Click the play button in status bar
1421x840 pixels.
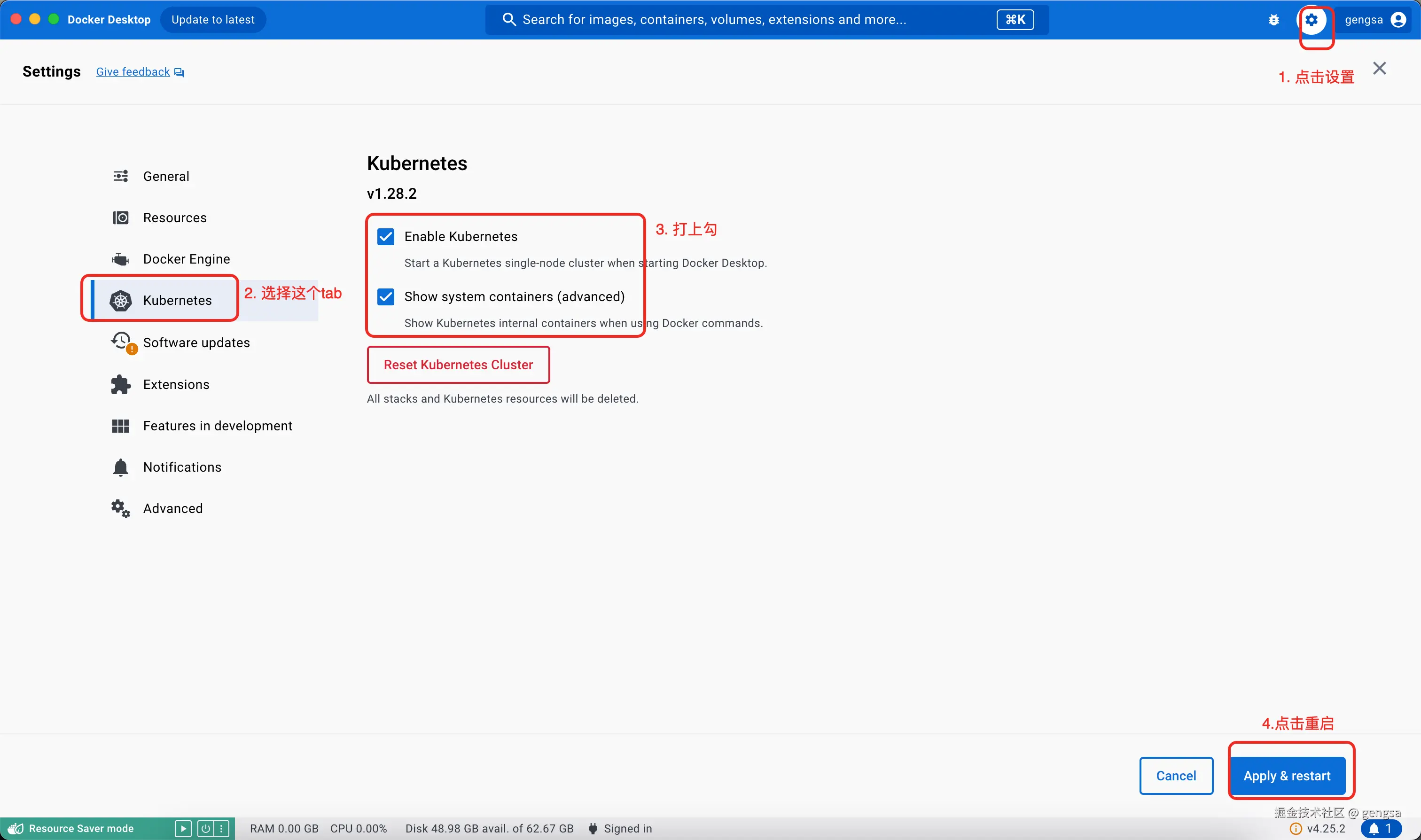click(x=183, y=829)
